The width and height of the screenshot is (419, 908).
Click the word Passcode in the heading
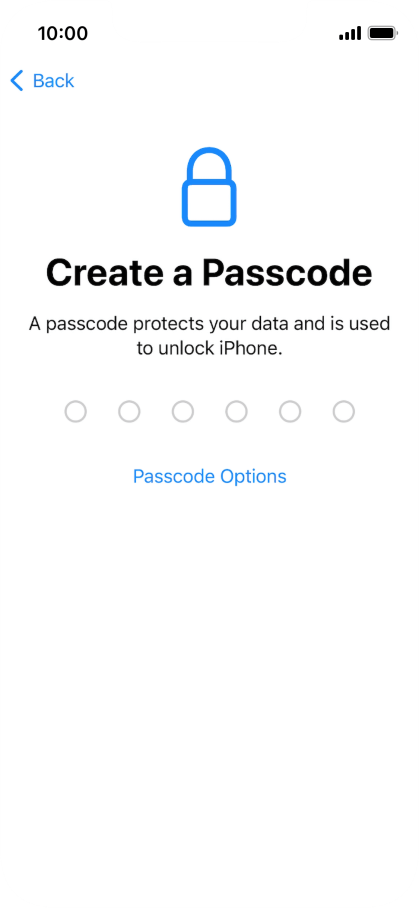pos(286,272)
